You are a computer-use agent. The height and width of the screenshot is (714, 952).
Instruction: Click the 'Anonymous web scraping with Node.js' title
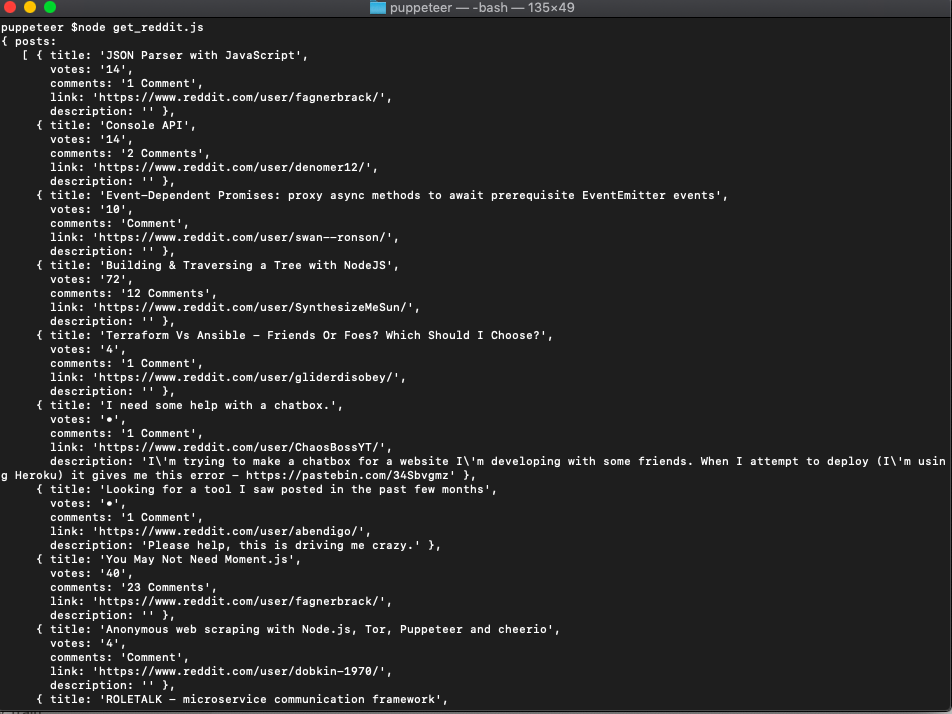click(x=302, y=629)
